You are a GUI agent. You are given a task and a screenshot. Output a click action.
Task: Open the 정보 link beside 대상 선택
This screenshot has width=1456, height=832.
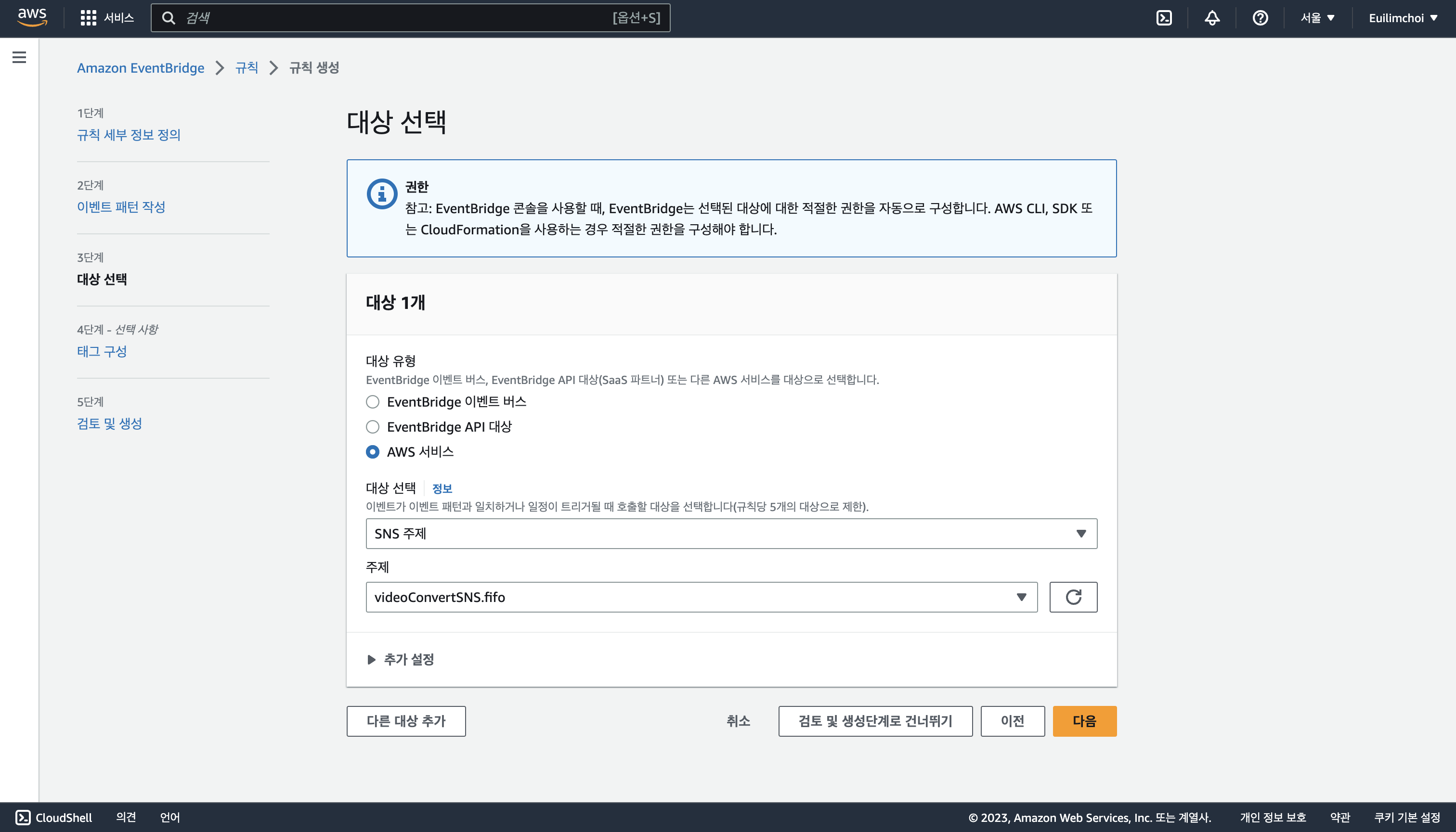point(442,488)
